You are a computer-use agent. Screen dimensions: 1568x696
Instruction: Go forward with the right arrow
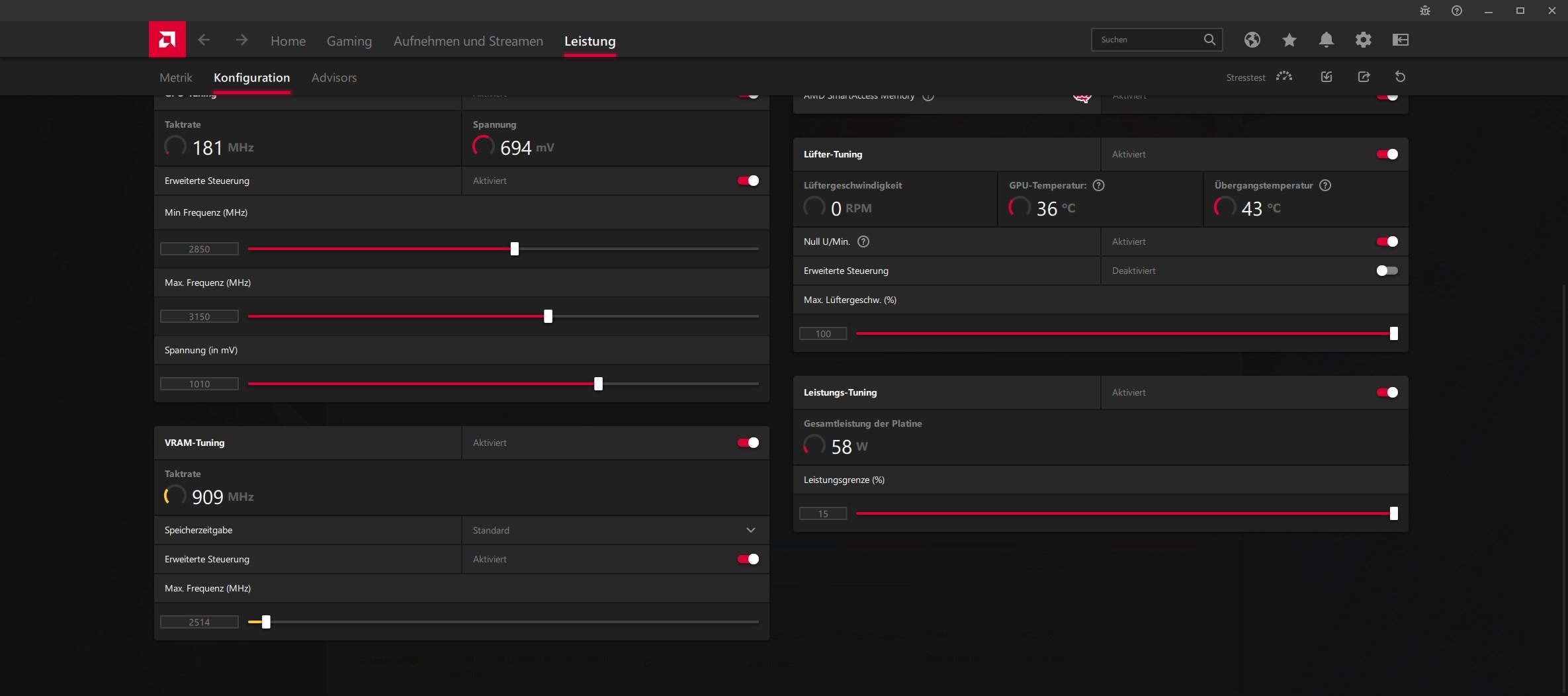click(241, 40)
